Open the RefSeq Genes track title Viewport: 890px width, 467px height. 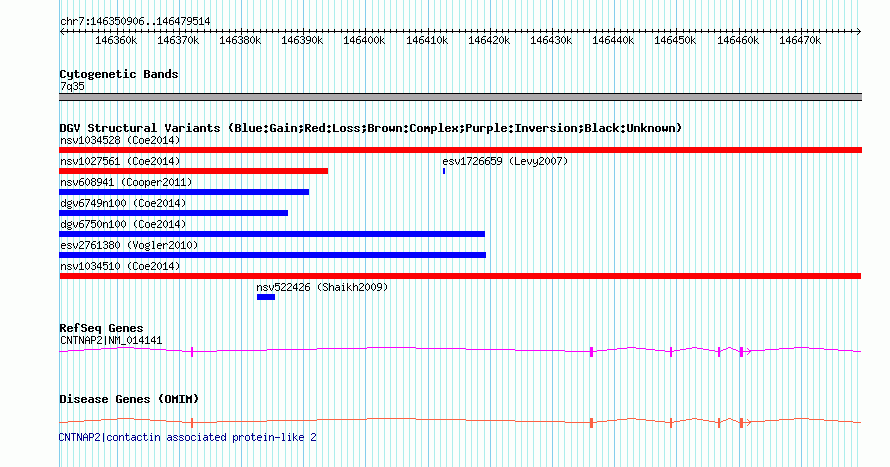(101, 329)
